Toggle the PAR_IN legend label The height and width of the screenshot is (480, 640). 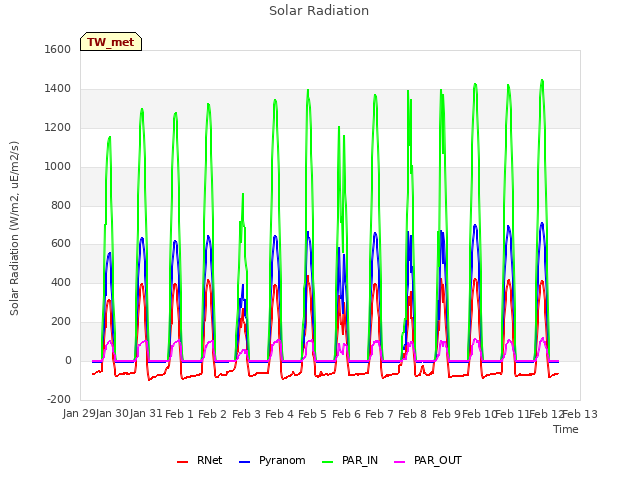(360, 460)
